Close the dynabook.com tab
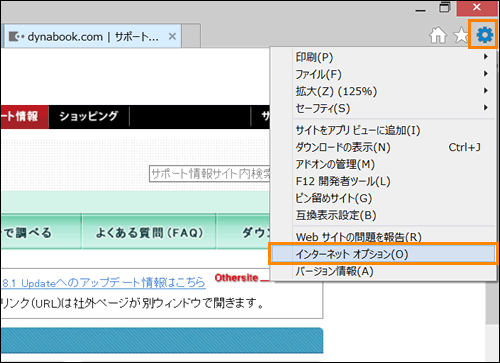The width and height of the screenshot is (500, 363). pyautogui.click(x=172, y=36)
